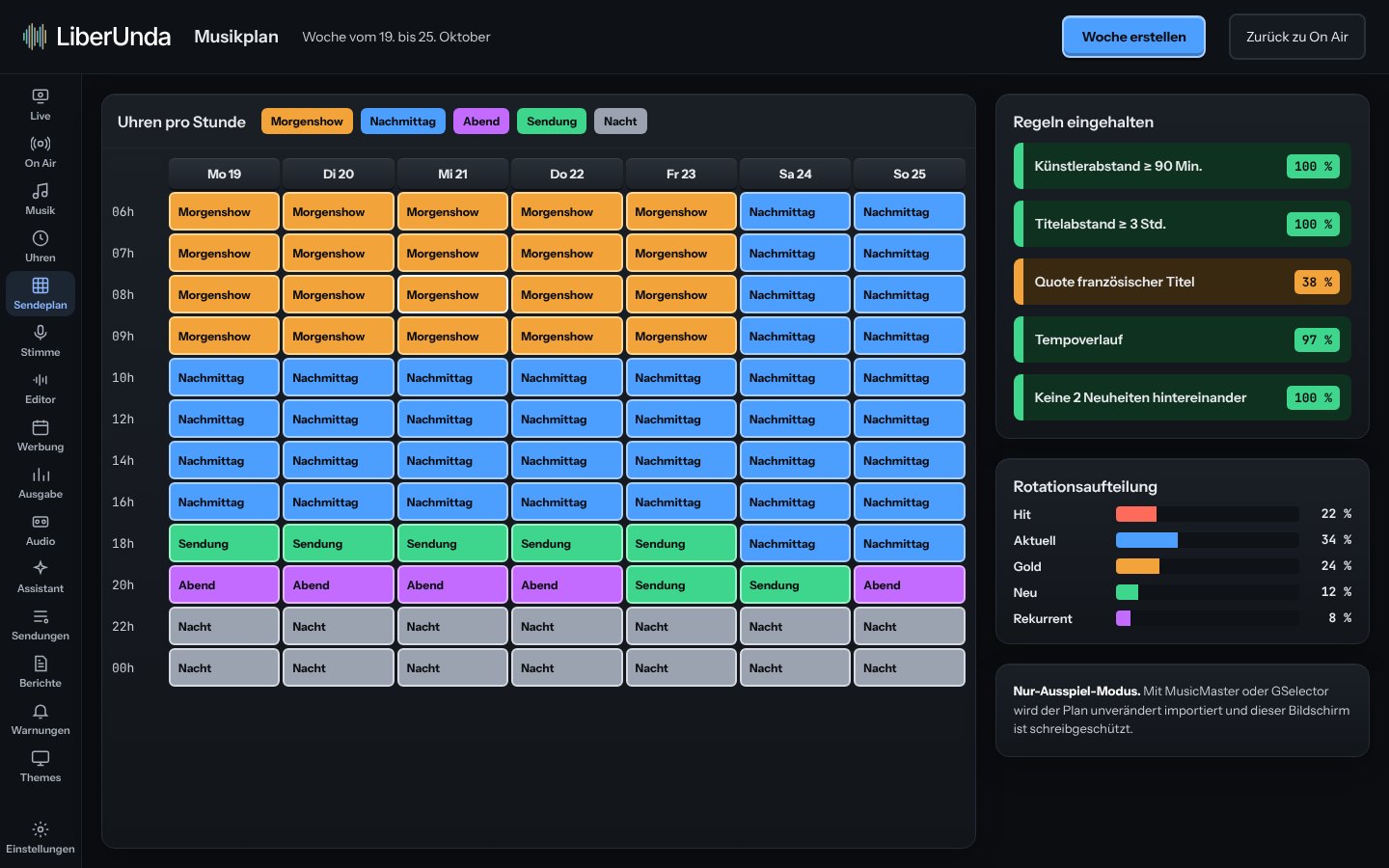The height and width of the screenshot is (868, 1389).
Task: Select the orange Morgenshow clock chip
Action: point(307,122)
